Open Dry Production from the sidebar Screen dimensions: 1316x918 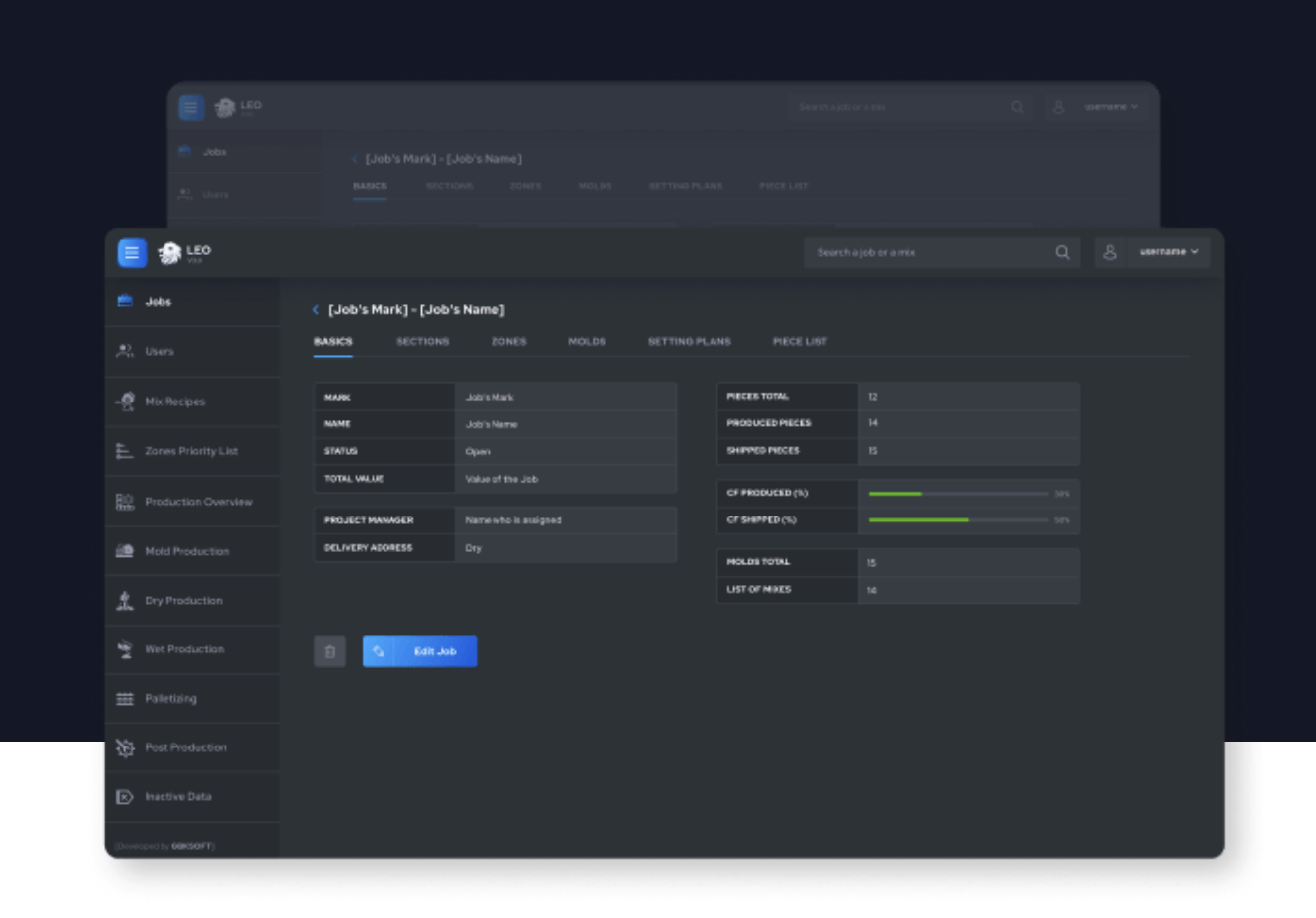click(x=193, y=601)
